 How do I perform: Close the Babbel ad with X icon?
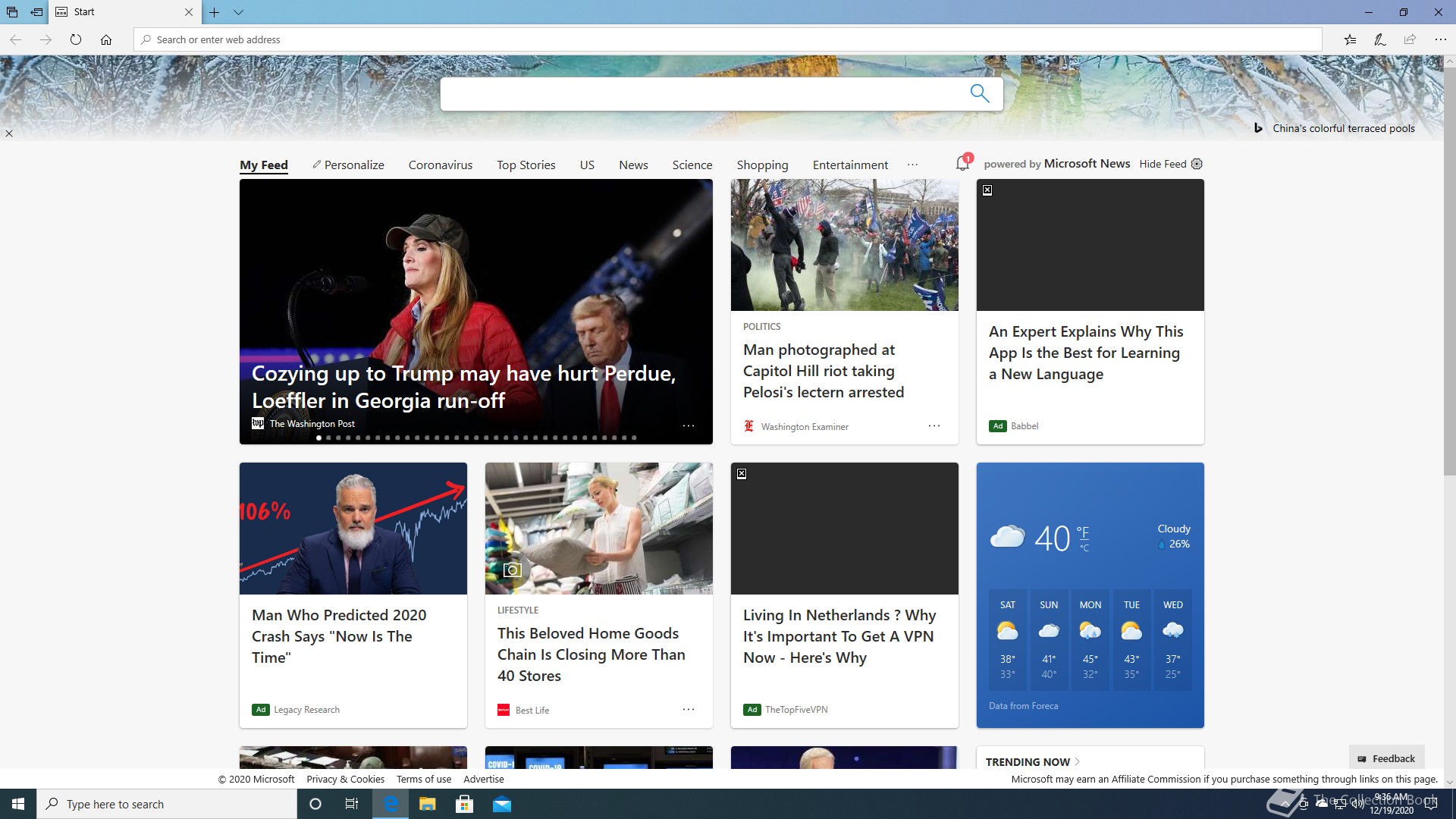click(x=987, y=190)
